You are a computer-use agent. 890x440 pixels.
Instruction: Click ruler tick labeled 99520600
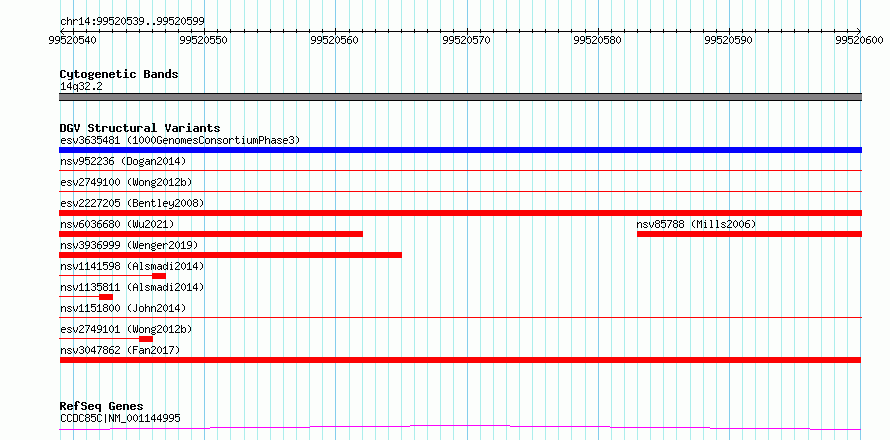[860, 39]
